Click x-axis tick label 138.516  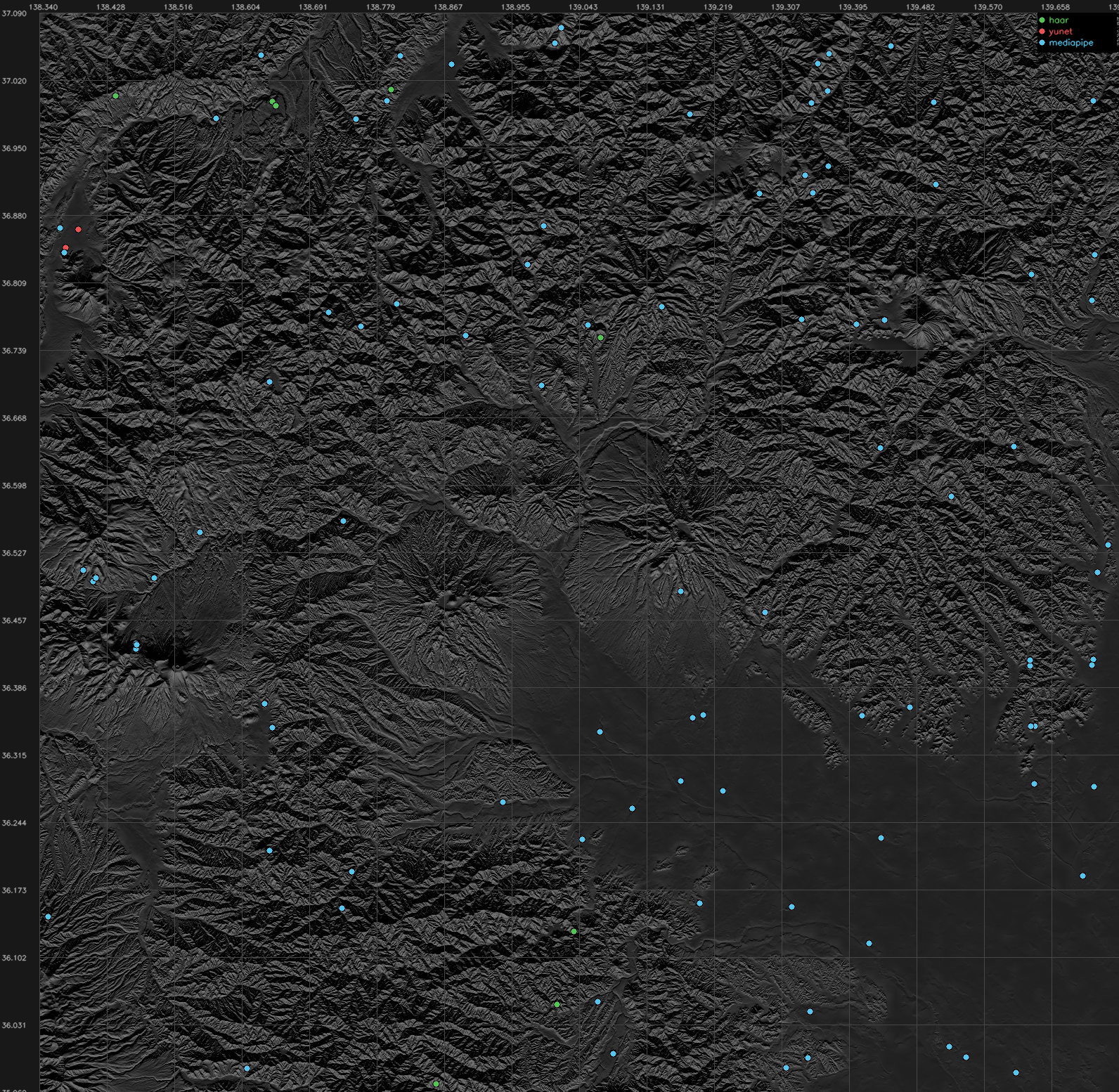179,7
